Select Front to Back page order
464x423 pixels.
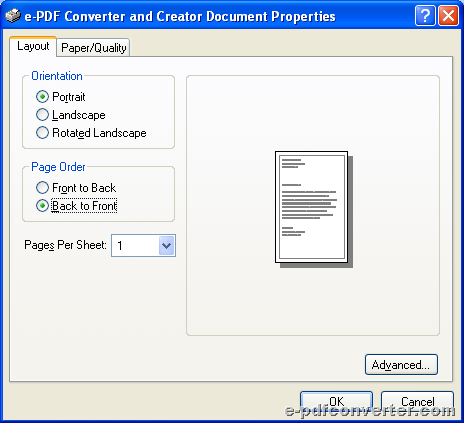click(x=42, y=188)
